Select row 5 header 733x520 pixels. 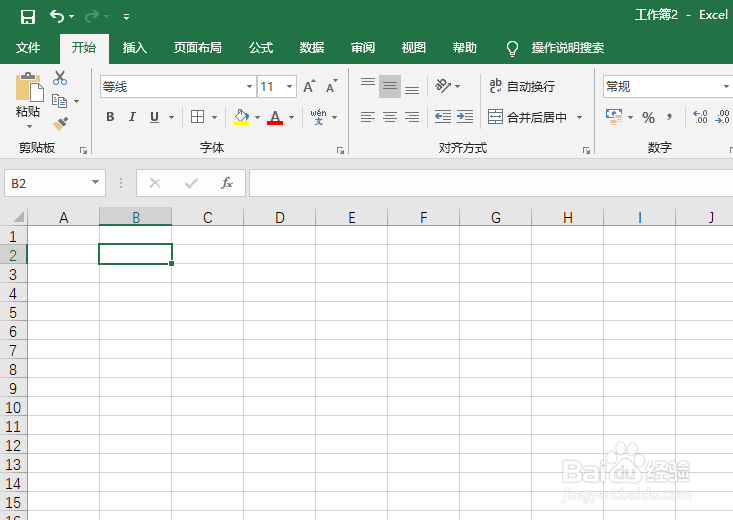(13, 312)
